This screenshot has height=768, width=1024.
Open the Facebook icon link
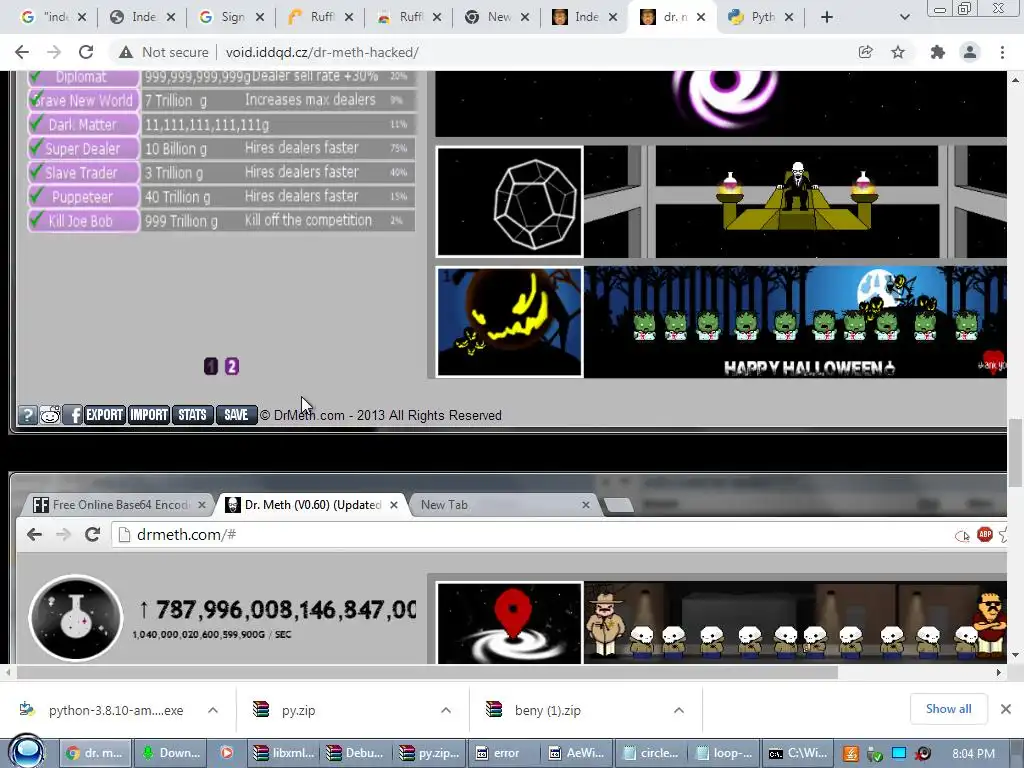point(72,415)
